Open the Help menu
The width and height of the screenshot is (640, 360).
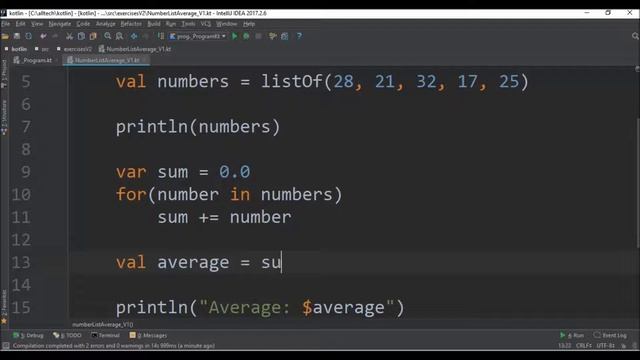pyautogui.click(x=249, y=24)
